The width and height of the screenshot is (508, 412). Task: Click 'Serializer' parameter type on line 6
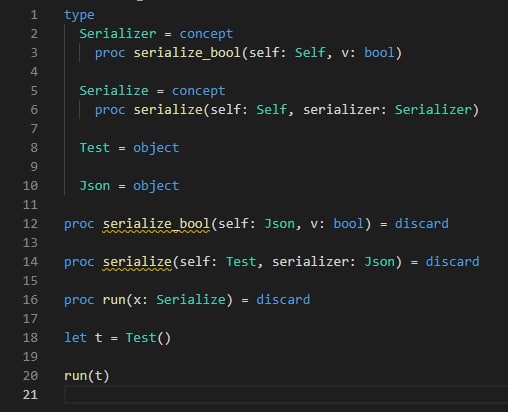(433, 110)
